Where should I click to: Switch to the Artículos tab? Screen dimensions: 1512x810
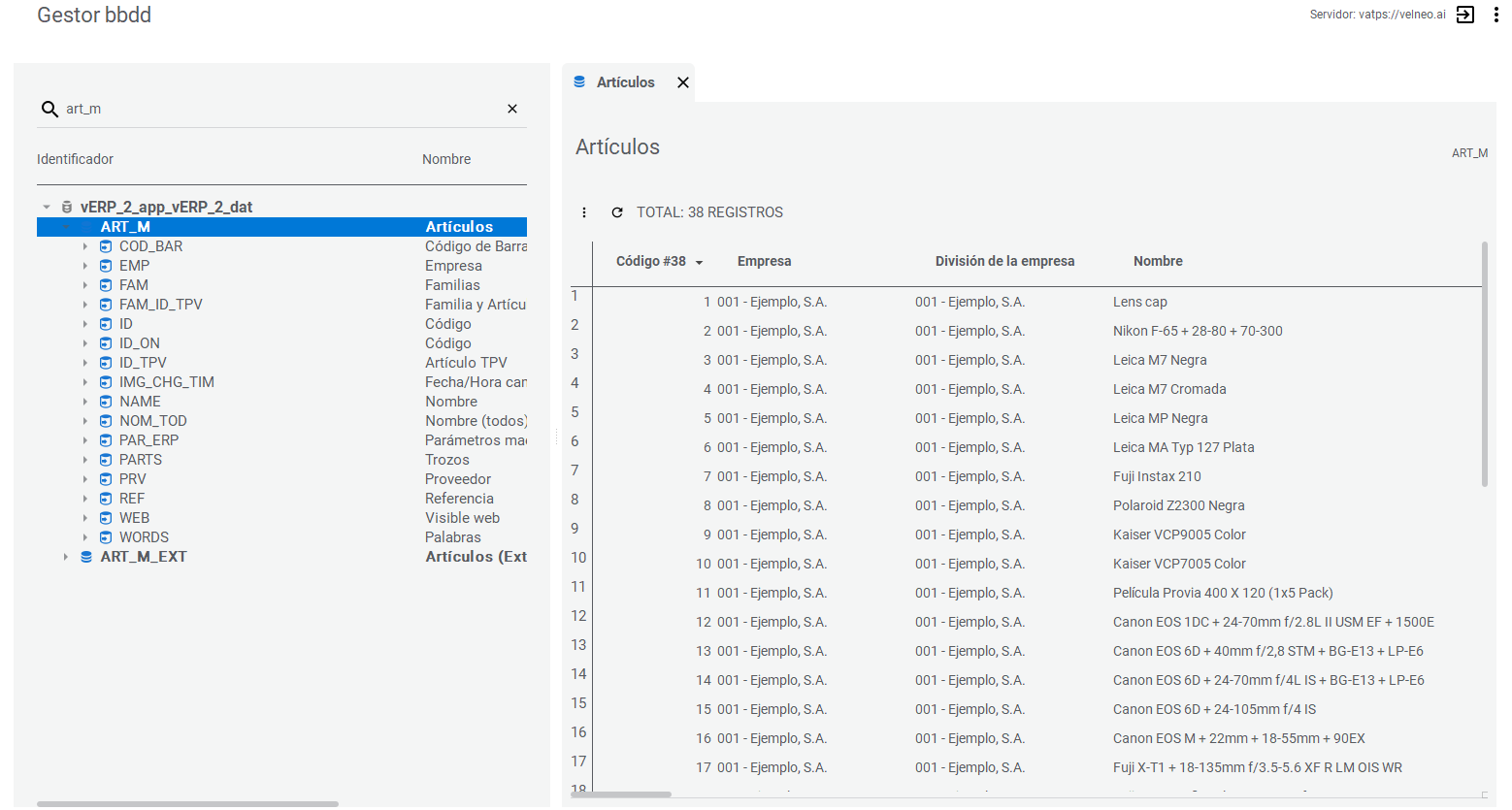click(625, 82)
